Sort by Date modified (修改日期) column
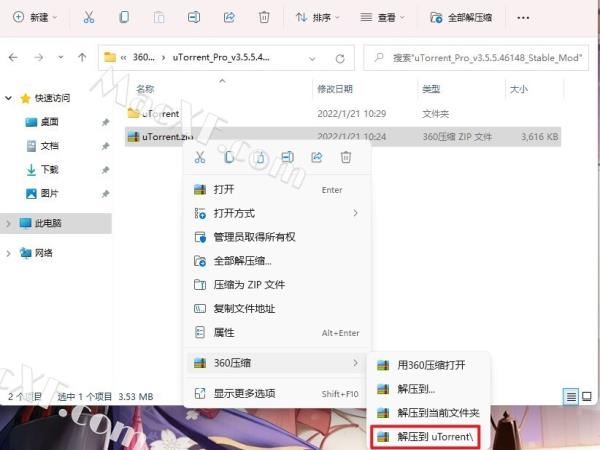This screenshot has width=600, height=450. click(335, 89)
